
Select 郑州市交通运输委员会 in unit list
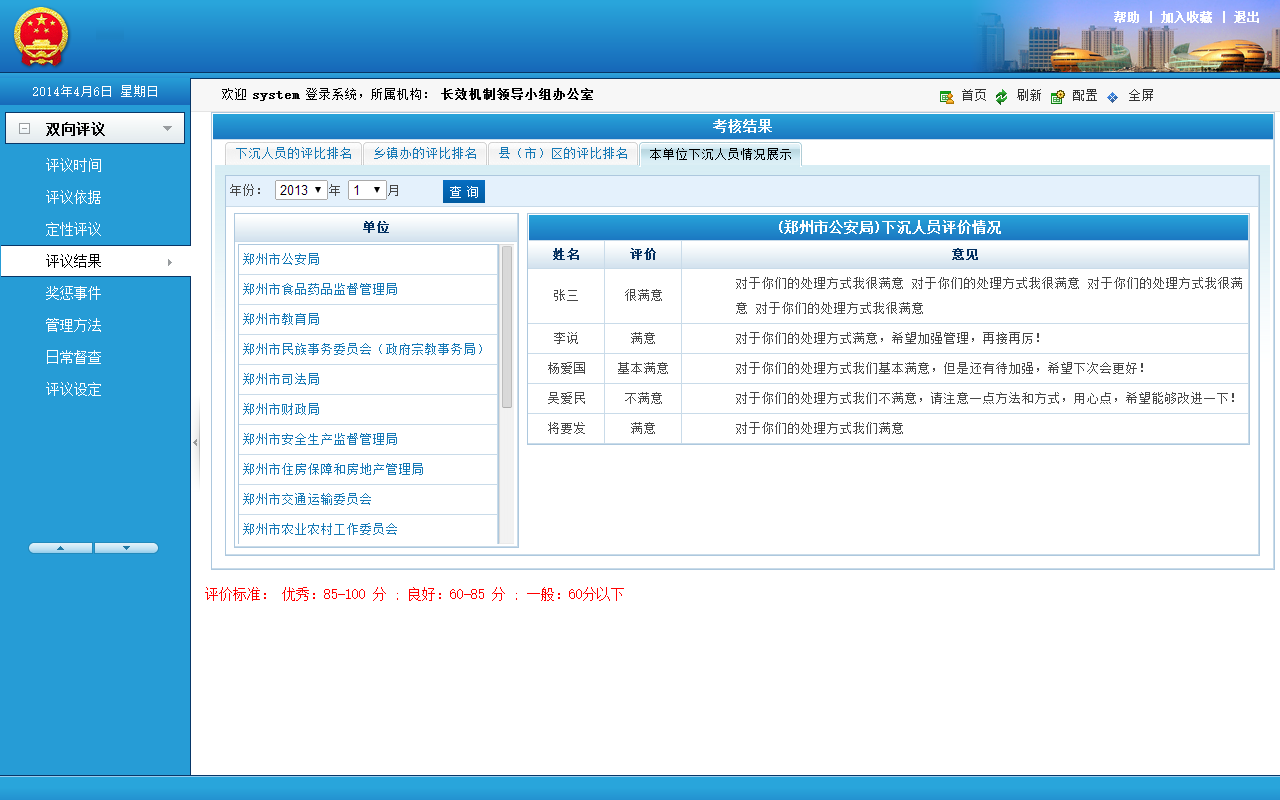tap(368, 499)
